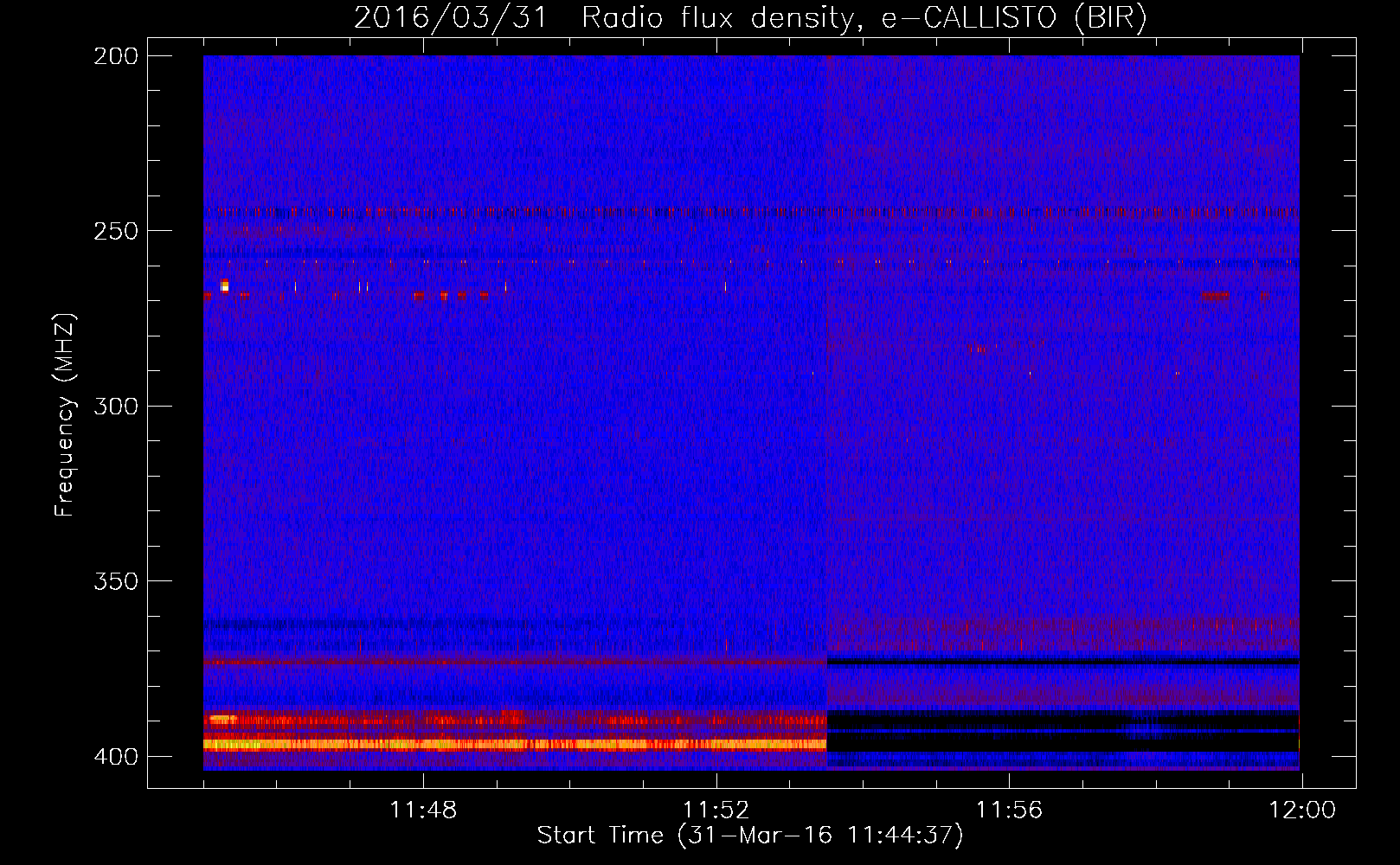Image resolution: width=1400 pixels, height=865 pixels.
Task: Click the 350 frequency tick label
Action: point(116,581)
